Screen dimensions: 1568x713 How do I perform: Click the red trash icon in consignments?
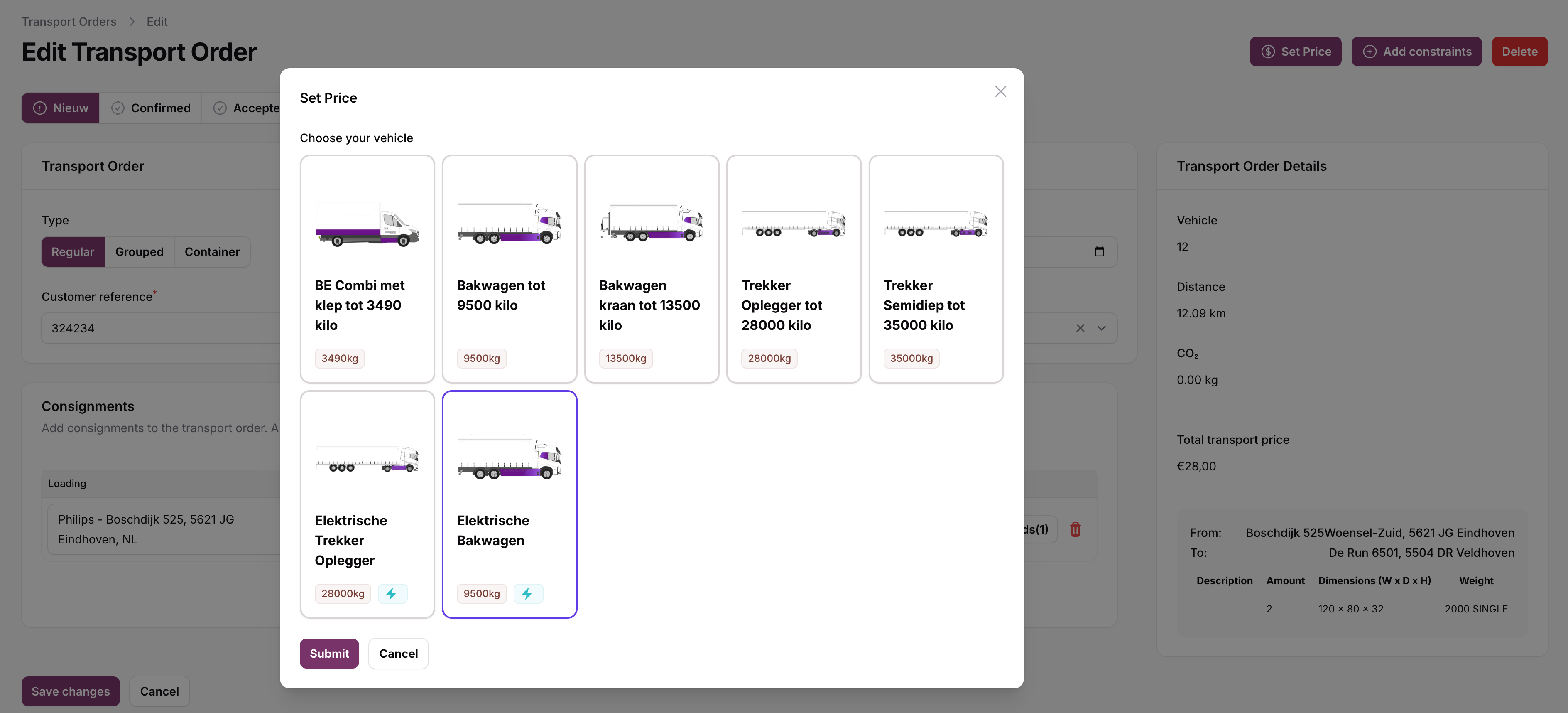(x=1075, y=530)
